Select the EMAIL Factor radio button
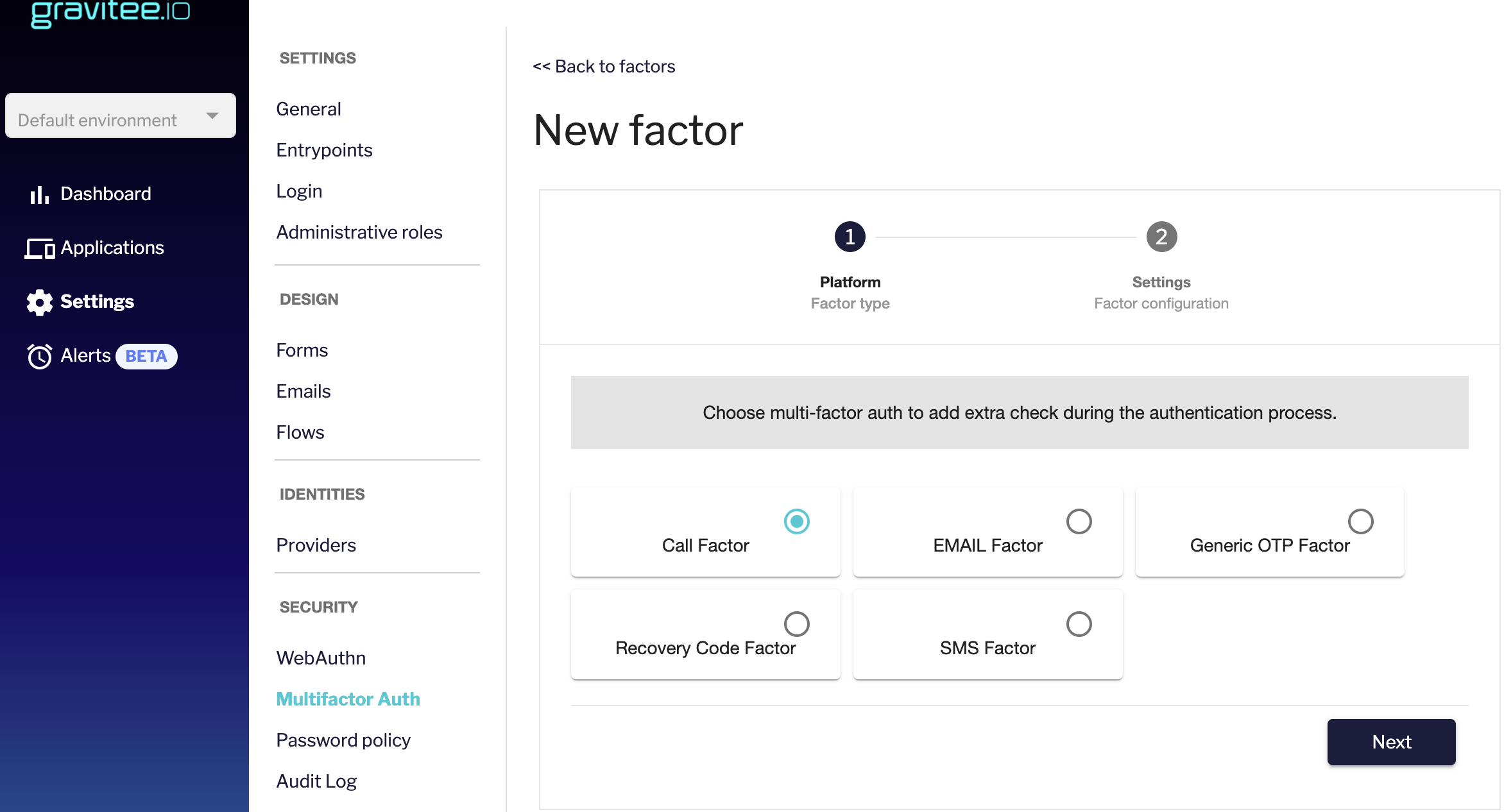This screenshot has width=1504, height=812. [x=1079, y=521]
